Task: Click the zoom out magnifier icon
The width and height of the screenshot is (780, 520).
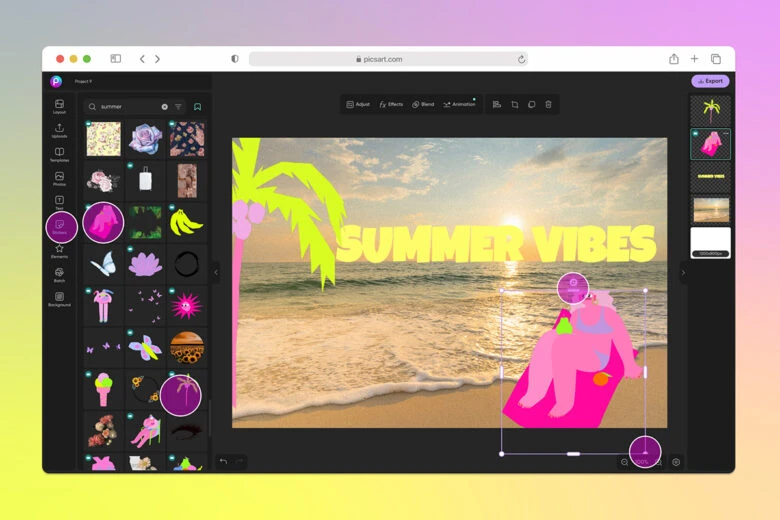Action: click(625, 462)
